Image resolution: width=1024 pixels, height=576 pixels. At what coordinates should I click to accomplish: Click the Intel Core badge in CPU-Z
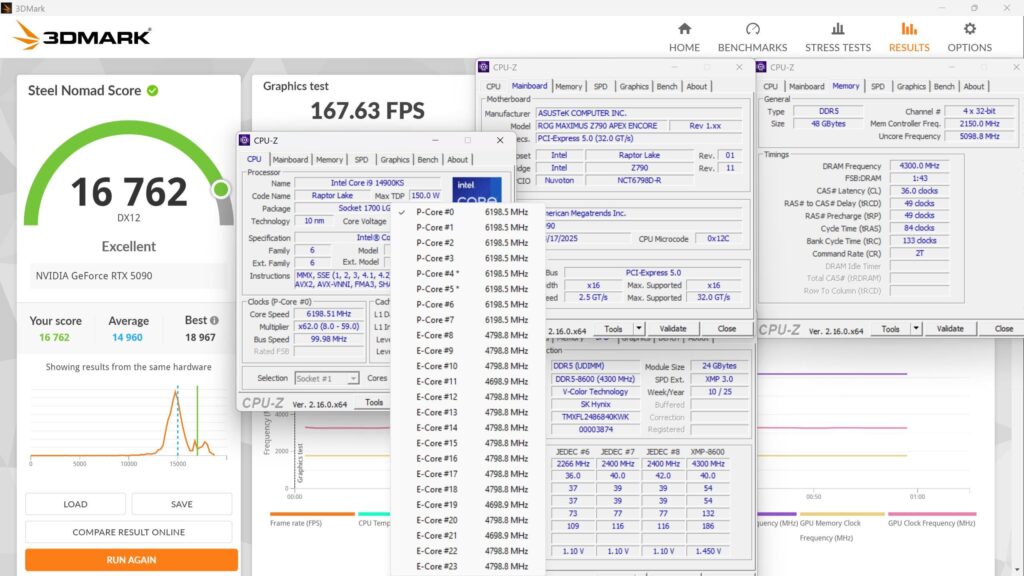point(477,190)
